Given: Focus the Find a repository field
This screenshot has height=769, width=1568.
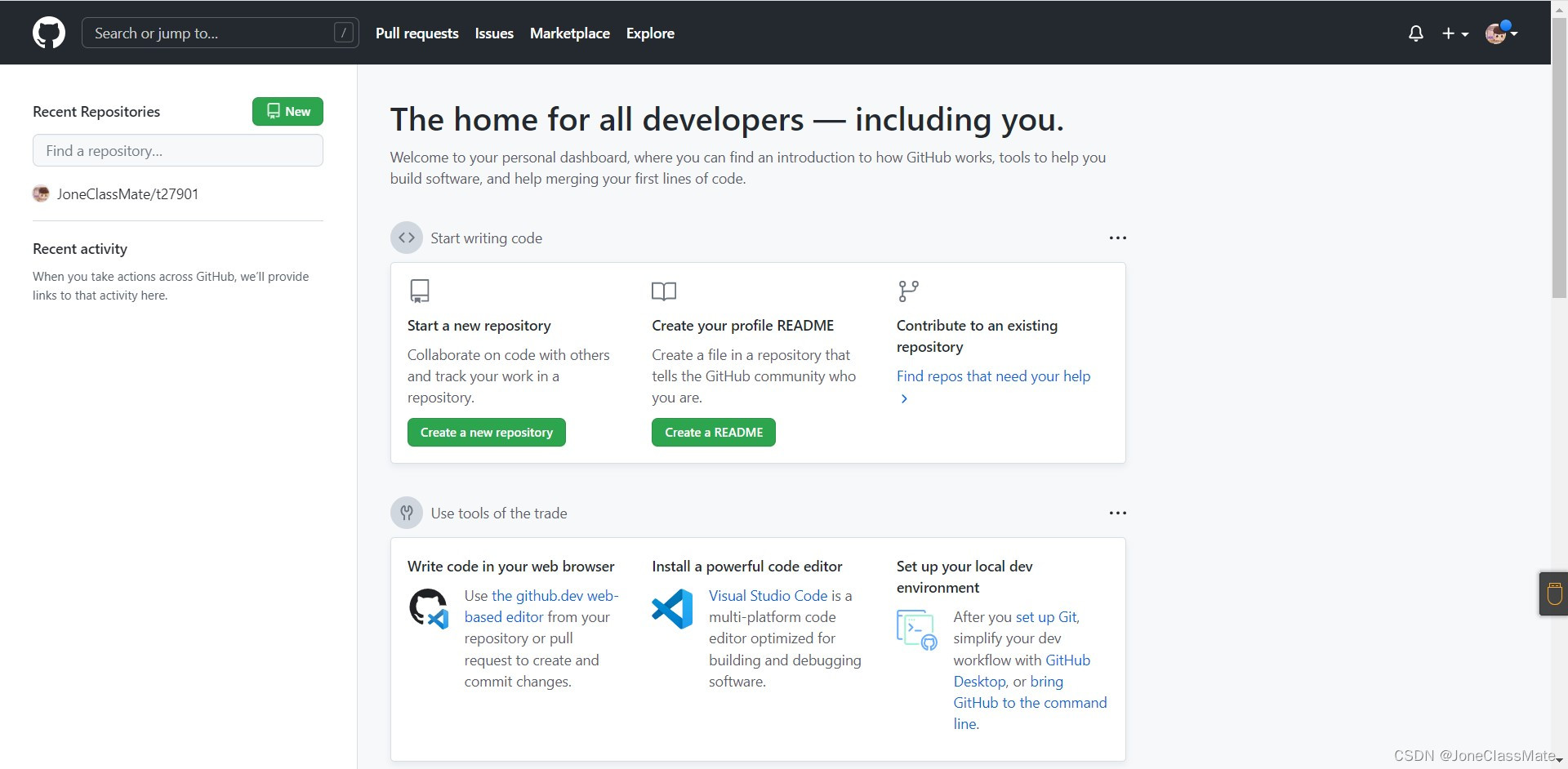Looking at the screenshot, I should 178,151.
